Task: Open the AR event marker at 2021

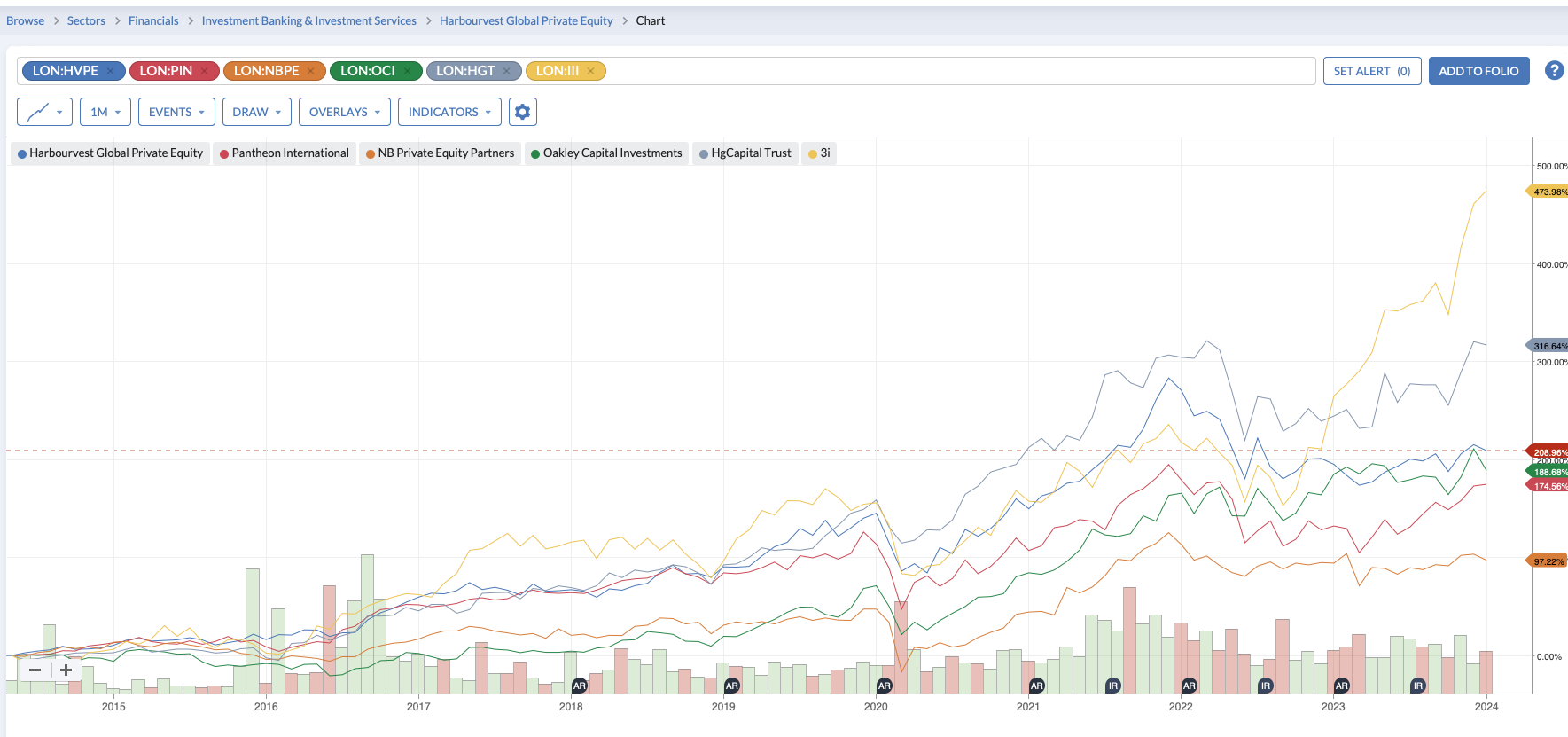Action: coord(1036,686)
